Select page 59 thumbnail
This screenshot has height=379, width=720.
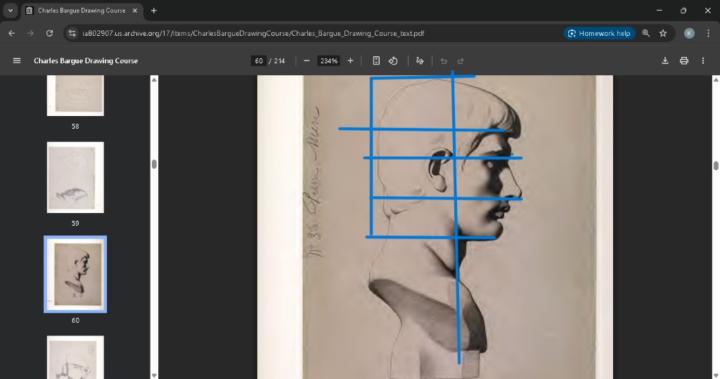click(x=75, y=177)
